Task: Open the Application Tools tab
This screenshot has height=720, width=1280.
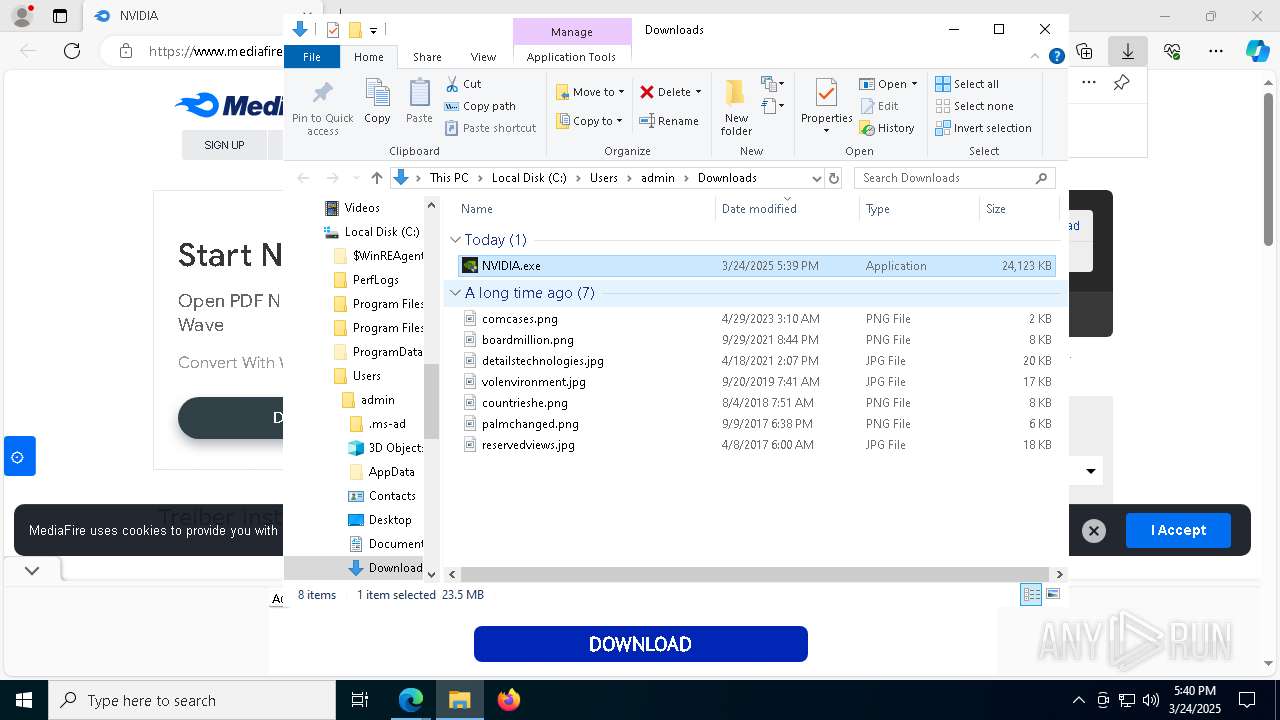Action: click(x=571, y=57)
